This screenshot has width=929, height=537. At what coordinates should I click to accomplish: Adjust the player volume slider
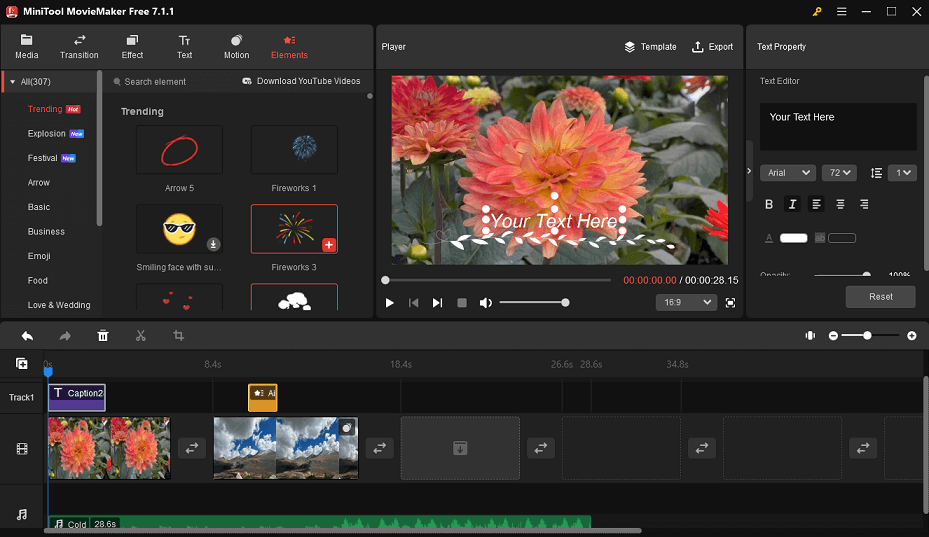[x=534, y=303]
